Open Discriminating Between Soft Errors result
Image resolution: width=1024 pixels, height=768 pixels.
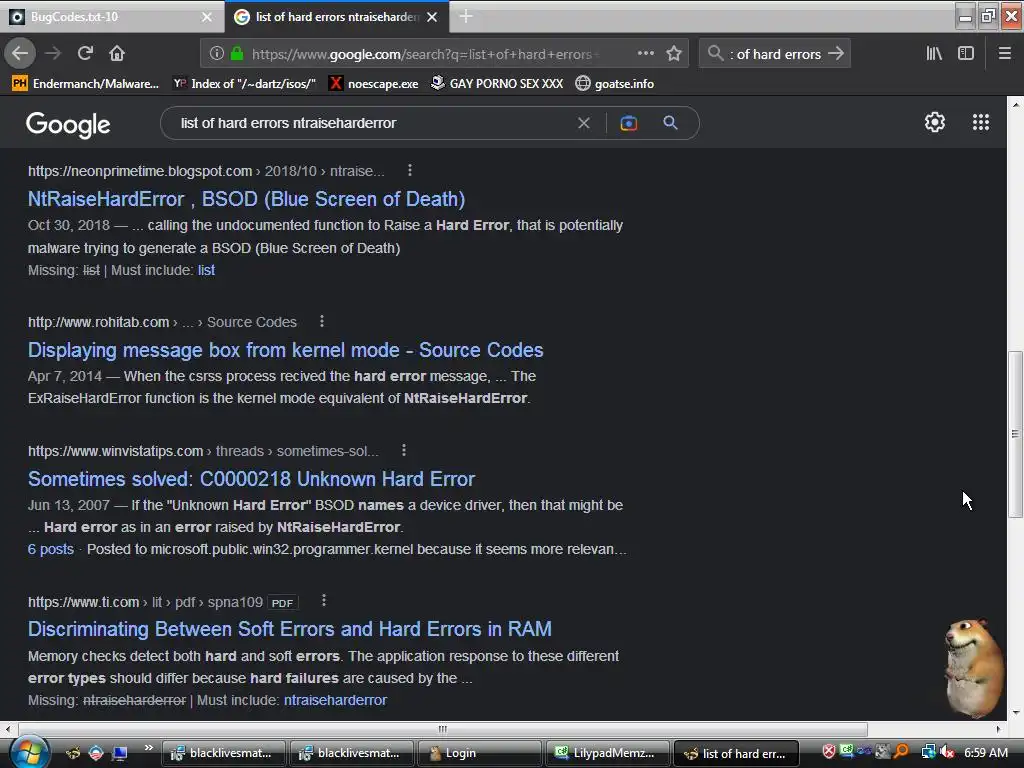tap(289, 629)
